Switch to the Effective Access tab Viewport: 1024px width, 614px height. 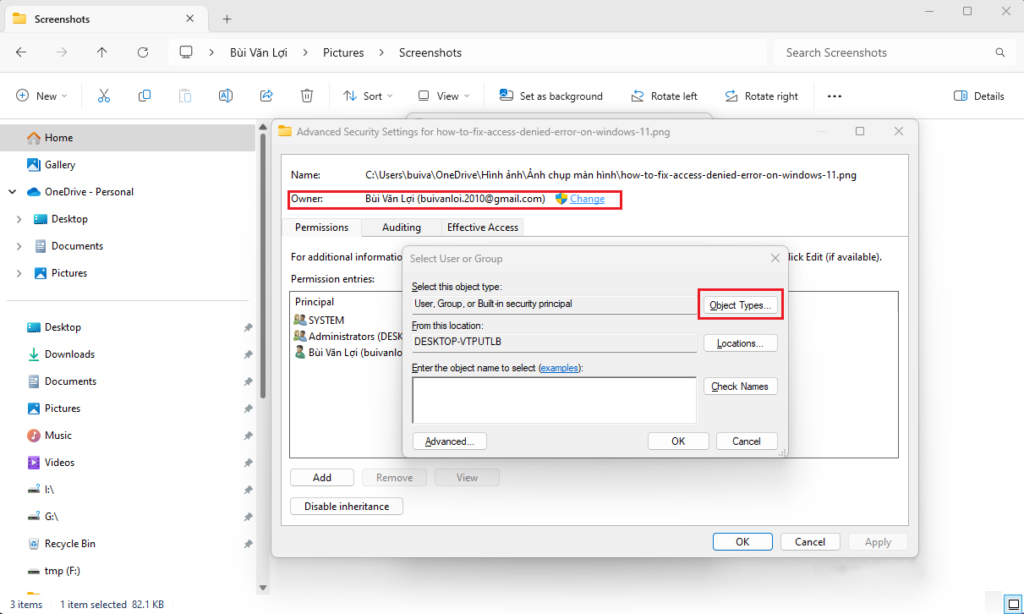(482, 227)
